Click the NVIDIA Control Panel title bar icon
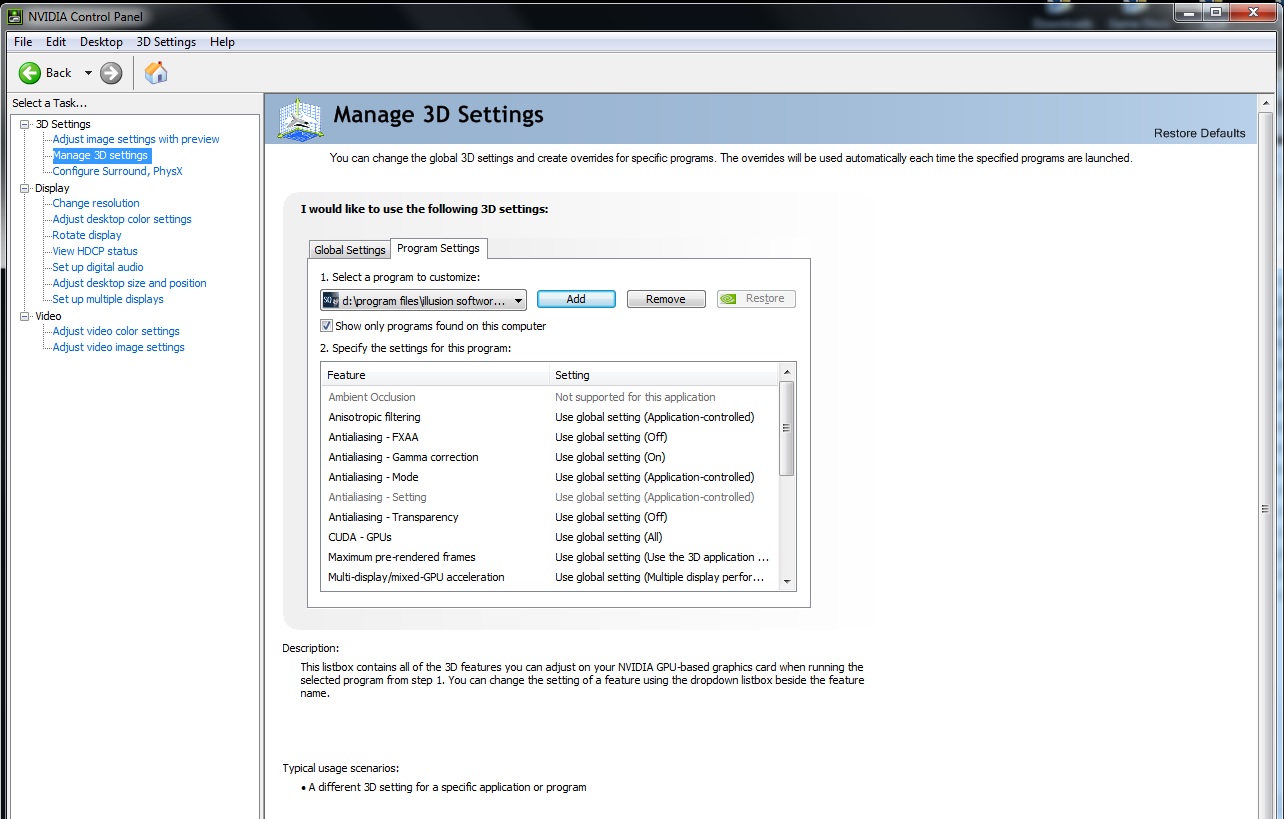This screenshot has height=819, width=1284. point(15,16)
